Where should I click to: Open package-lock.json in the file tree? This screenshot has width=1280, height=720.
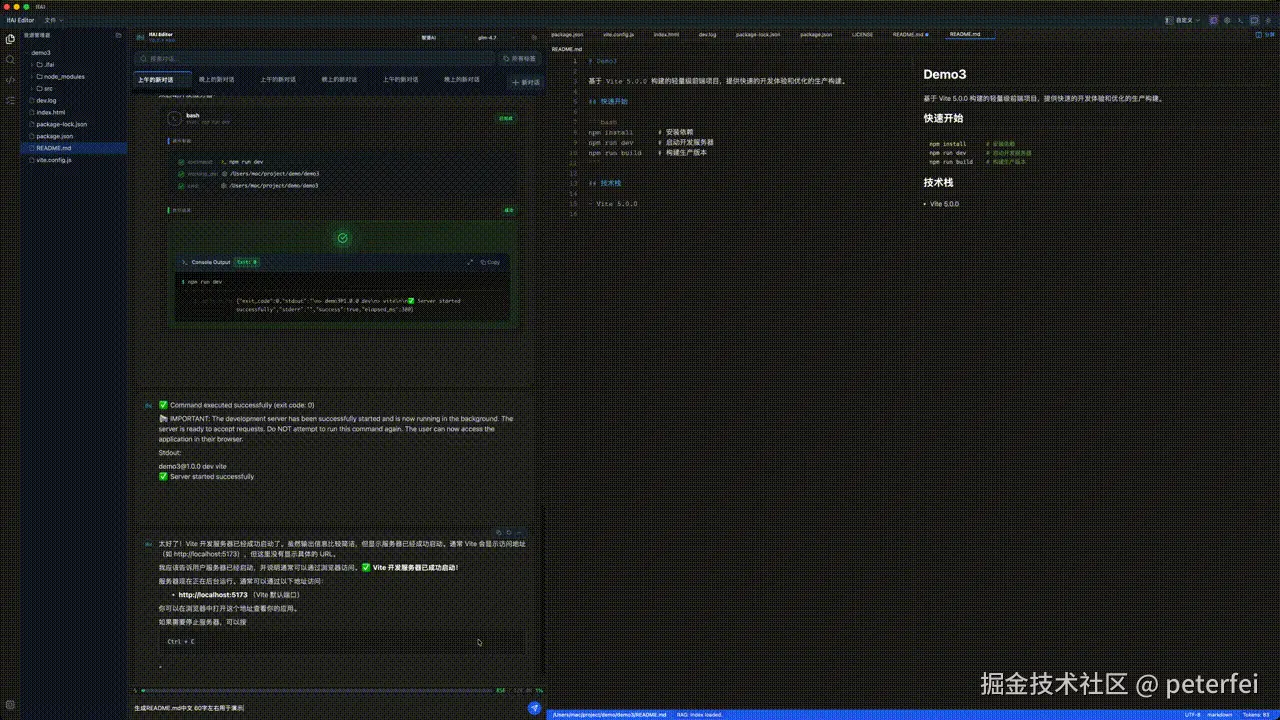[x=62, y=125]
